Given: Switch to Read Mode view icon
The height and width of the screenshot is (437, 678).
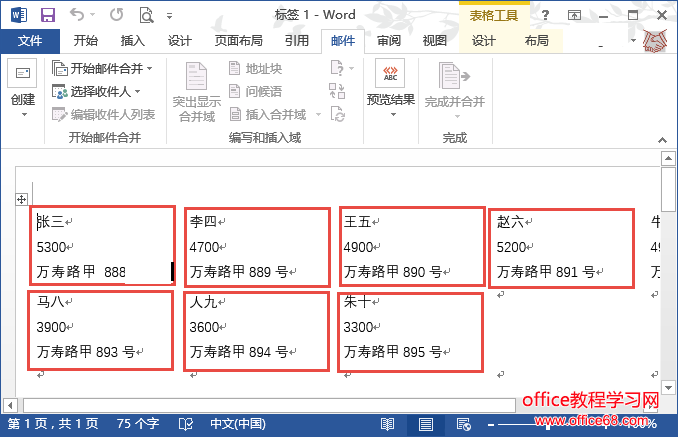Looking at the screenshot, I should 387,424.
